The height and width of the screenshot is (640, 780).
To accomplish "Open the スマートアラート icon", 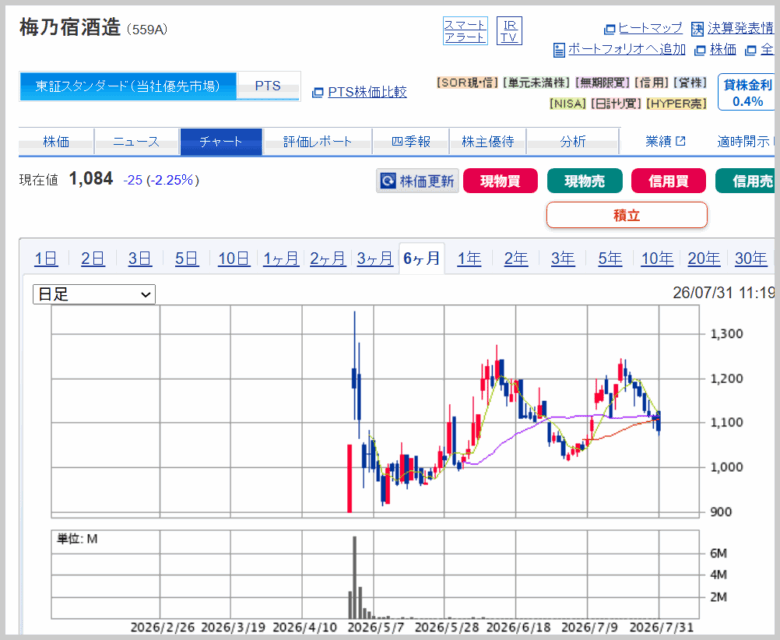I will pos(465,31).
